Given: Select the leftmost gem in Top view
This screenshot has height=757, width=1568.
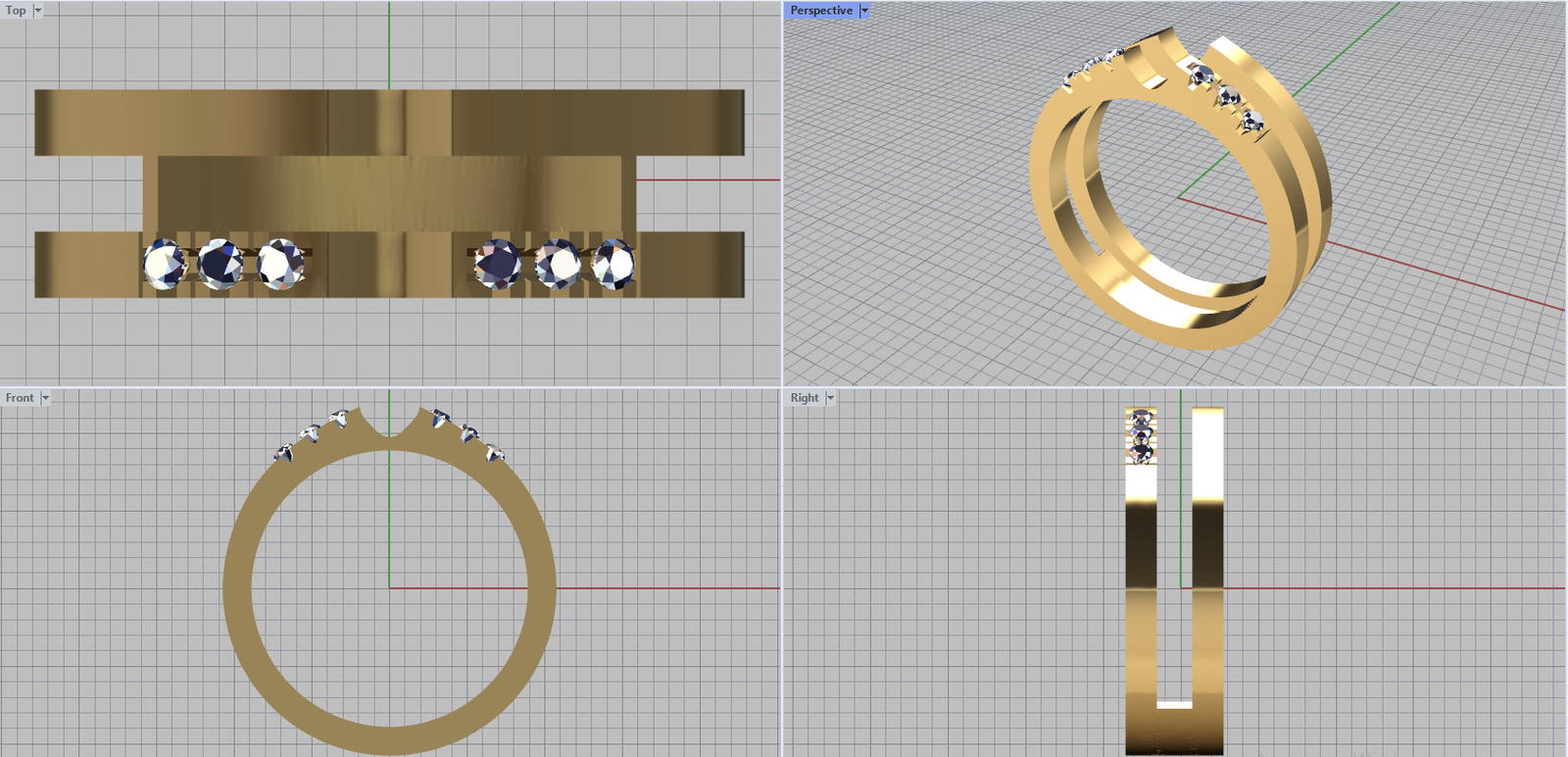Looking at the screenshot, I should 163,265.
